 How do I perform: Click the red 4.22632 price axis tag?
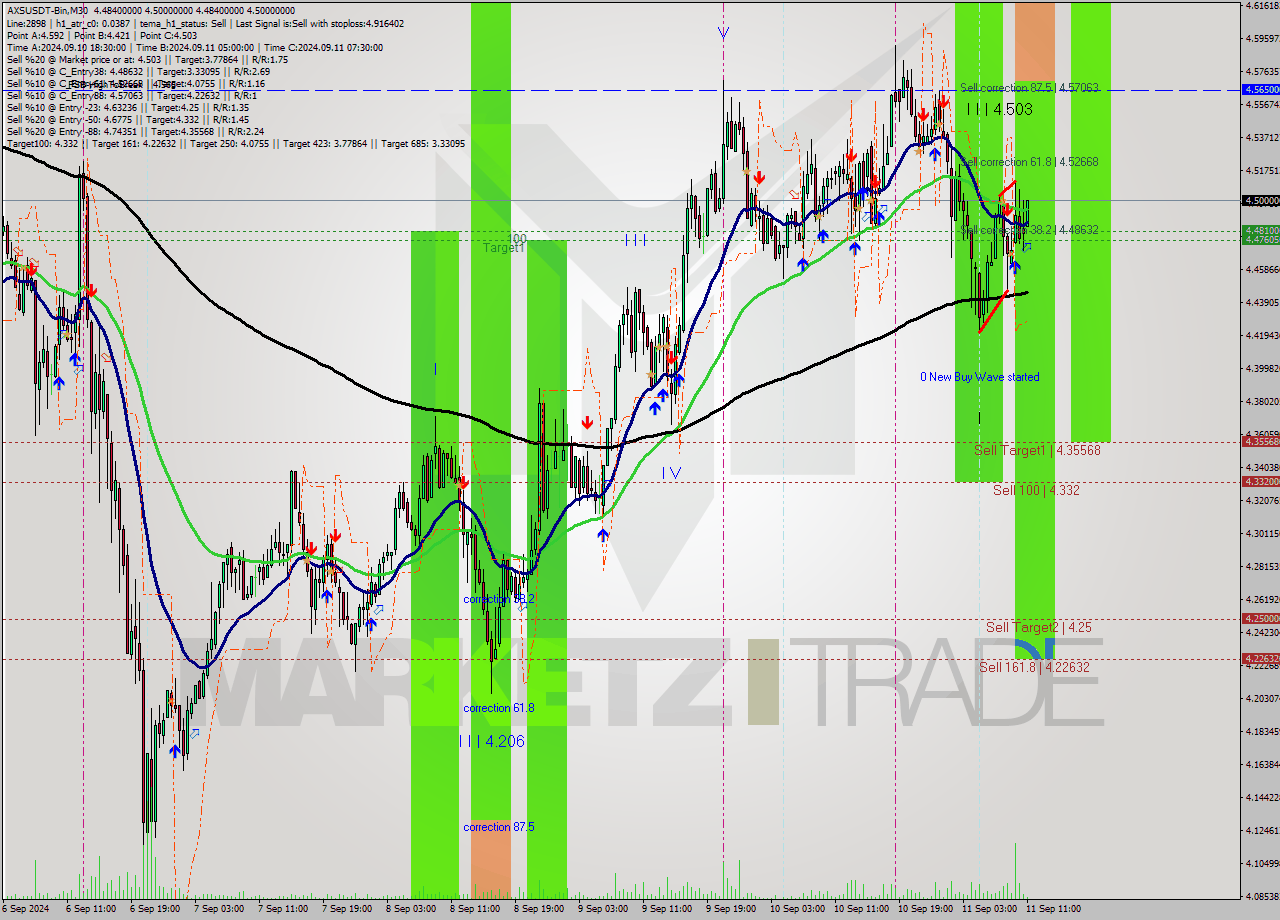pos(1260,658)
